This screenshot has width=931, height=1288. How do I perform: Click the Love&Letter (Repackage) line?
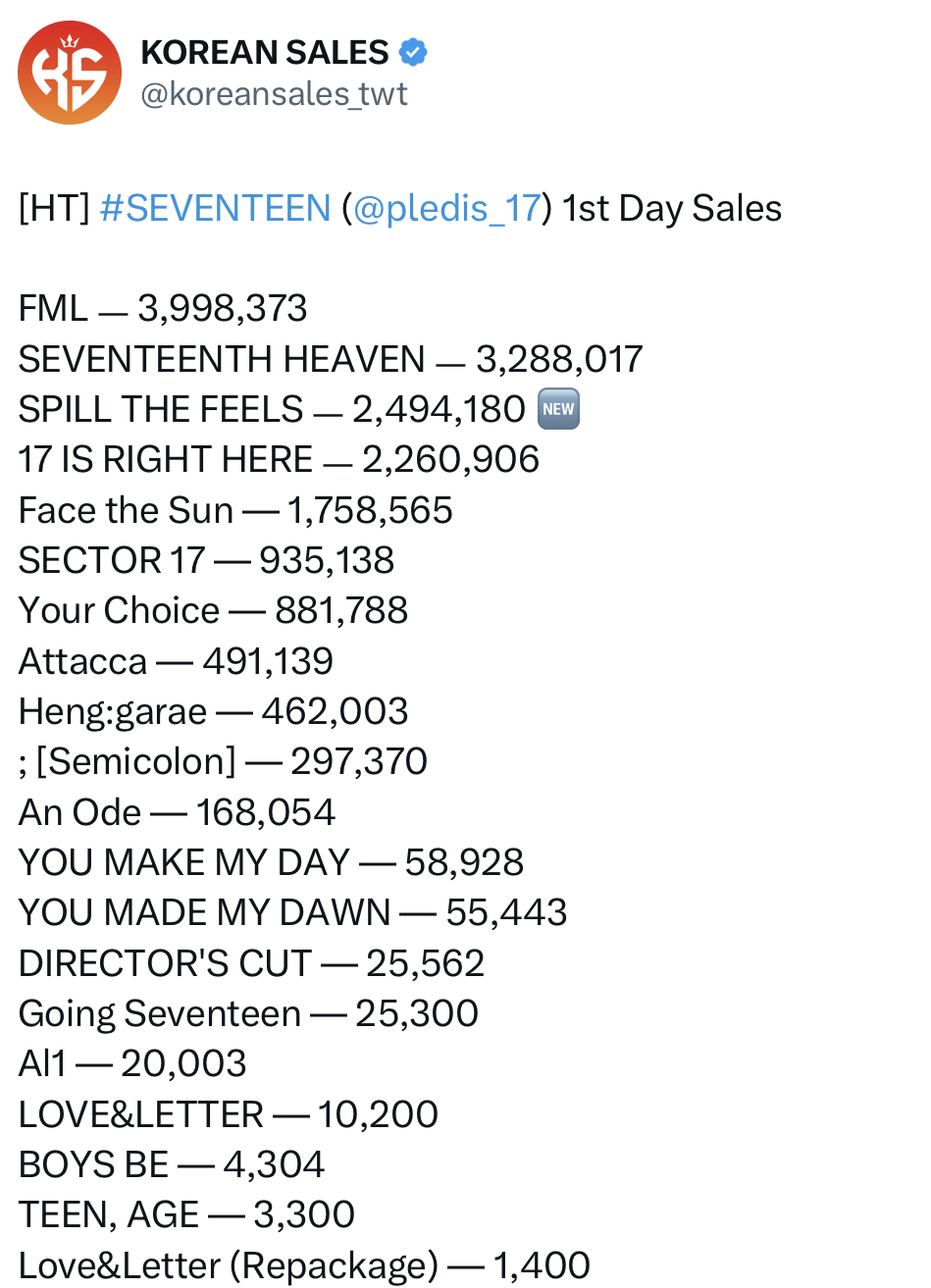304,1265
